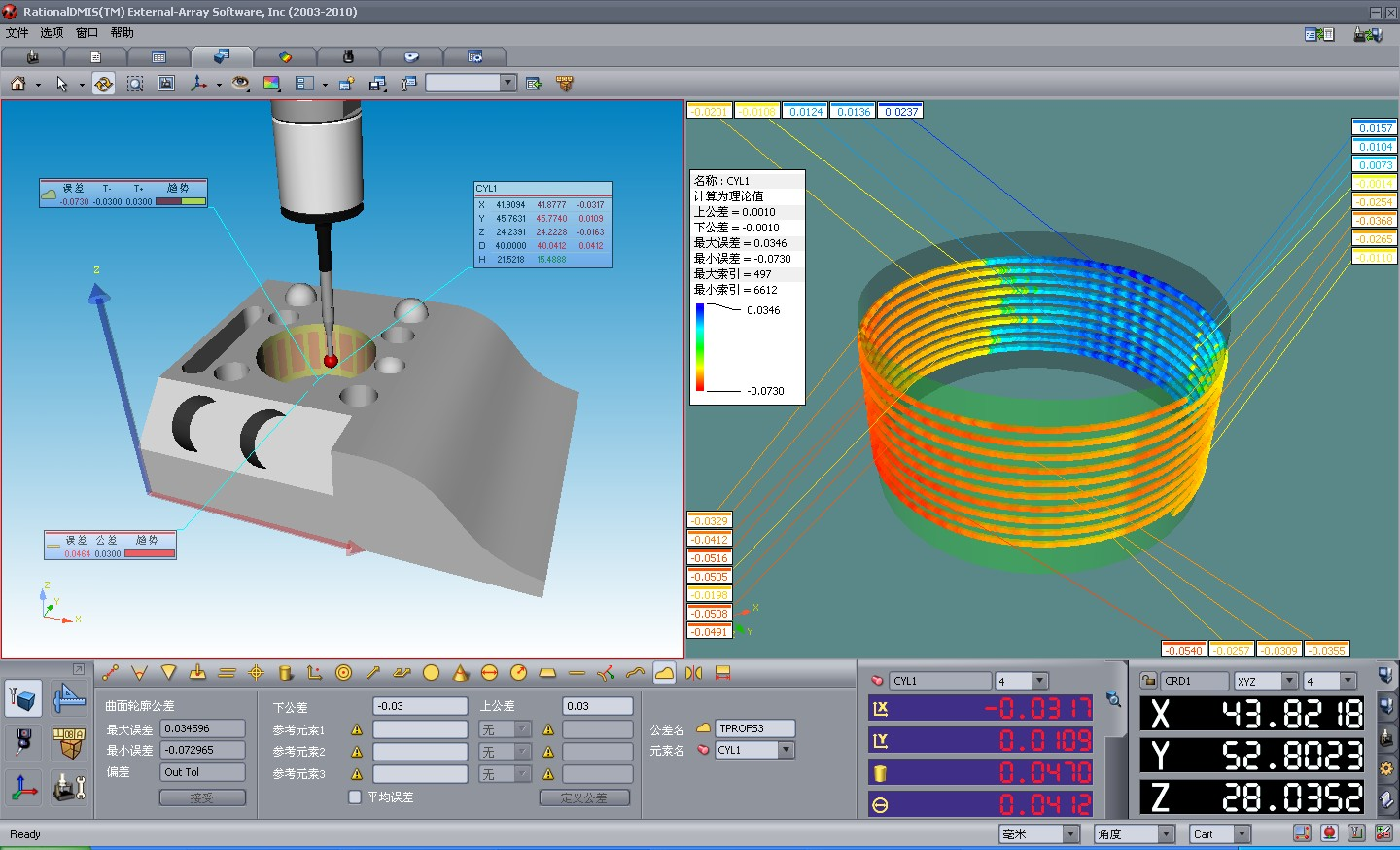Viewport: 1400px width, 850px height.
Task: Select the arrow pointer tool
Action: click(x=61, y=84)
